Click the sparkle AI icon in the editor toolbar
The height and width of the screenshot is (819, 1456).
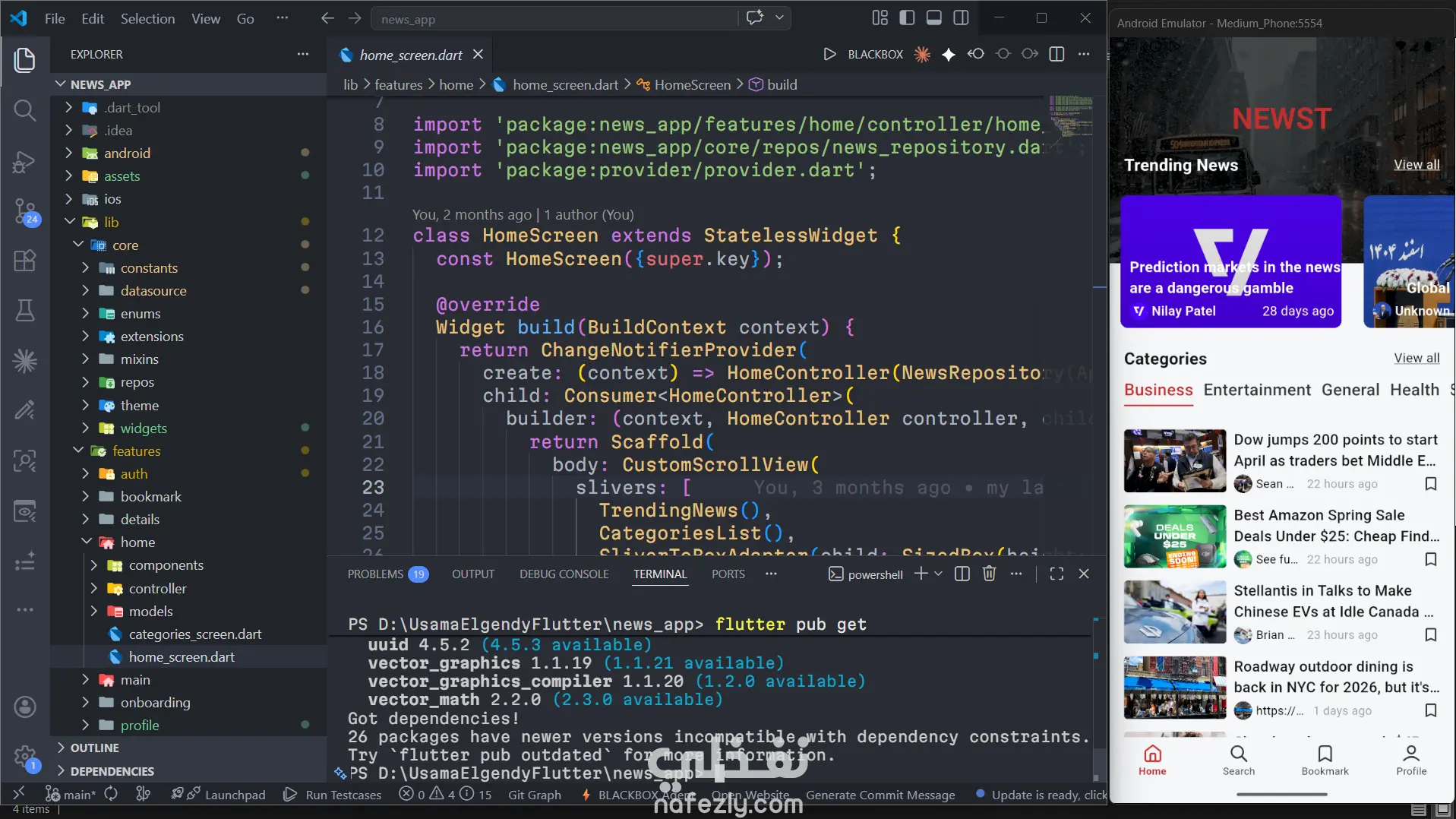[x=949, y=54]
